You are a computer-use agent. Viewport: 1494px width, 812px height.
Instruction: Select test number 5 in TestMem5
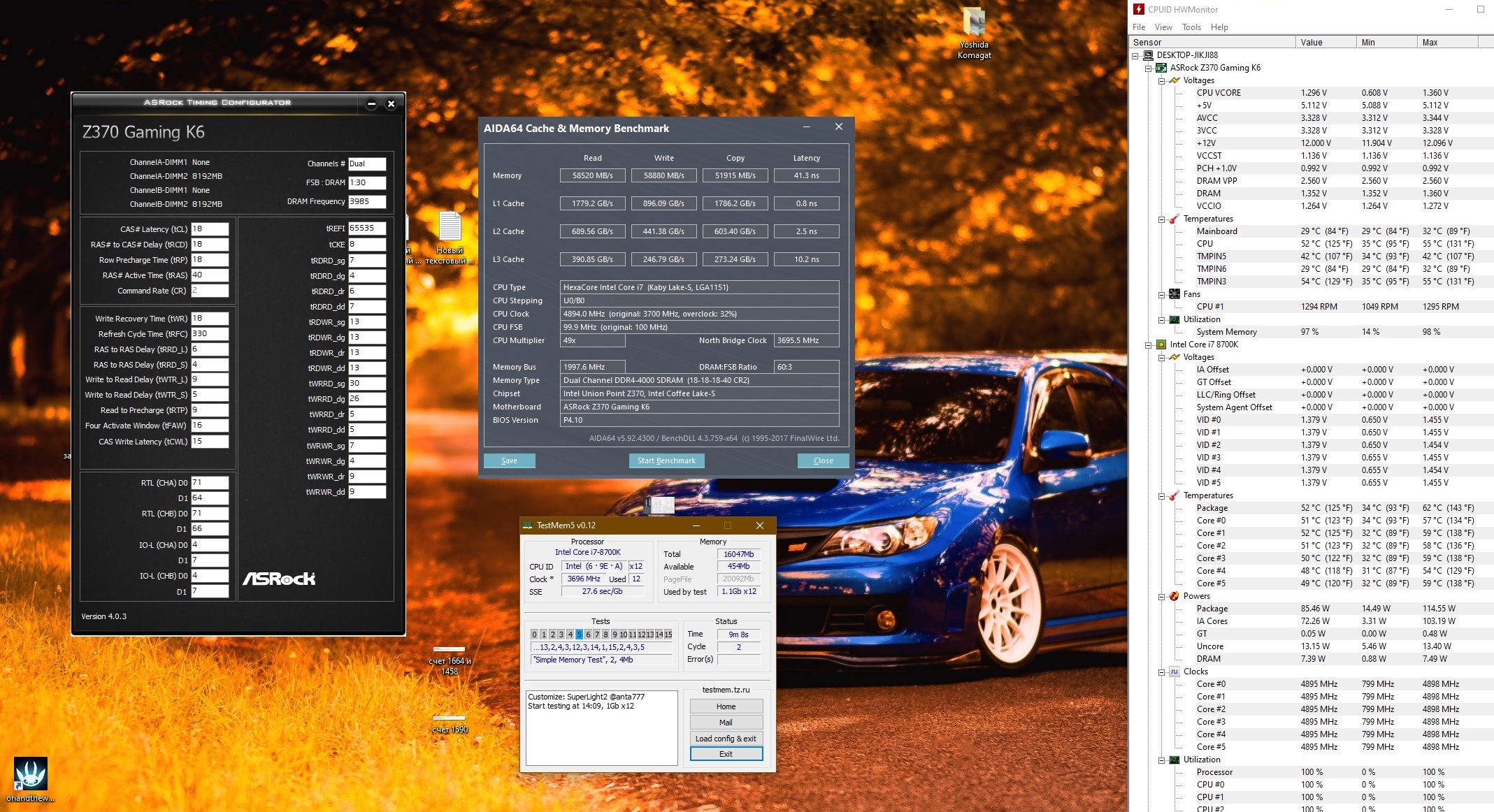[579, 635]
